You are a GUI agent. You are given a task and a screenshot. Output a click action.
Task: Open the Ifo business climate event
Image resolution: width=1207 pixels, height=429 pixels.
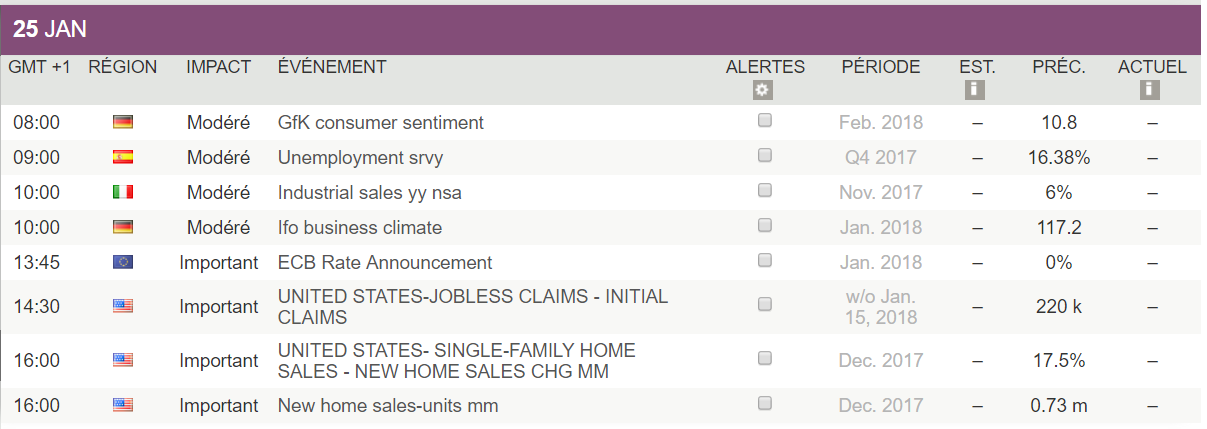tap(360, 228)
